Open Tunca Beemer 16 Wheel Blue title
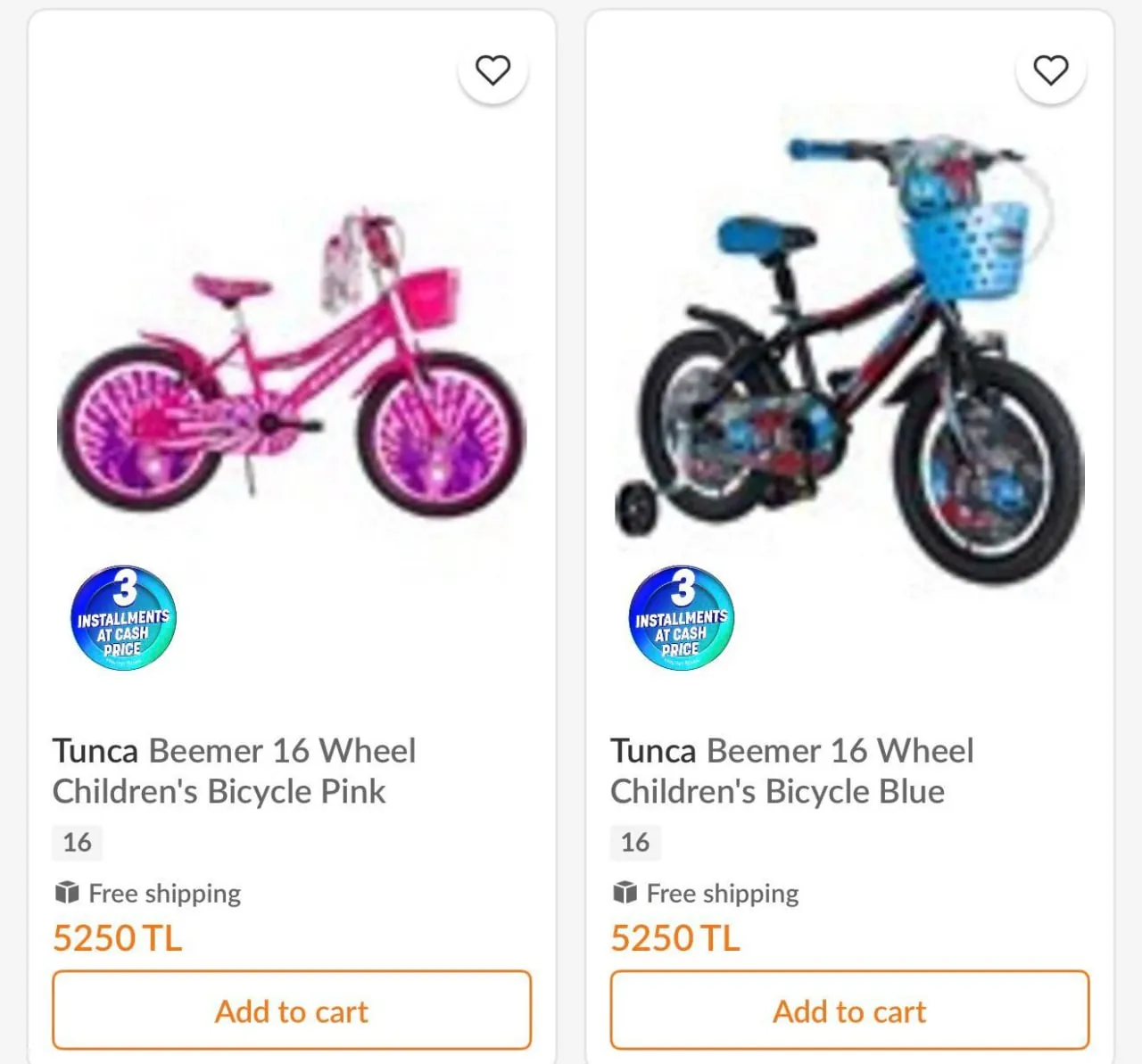Viewport: 1142px width, 1064px height. pyautogui.click(x=791, y=771)
